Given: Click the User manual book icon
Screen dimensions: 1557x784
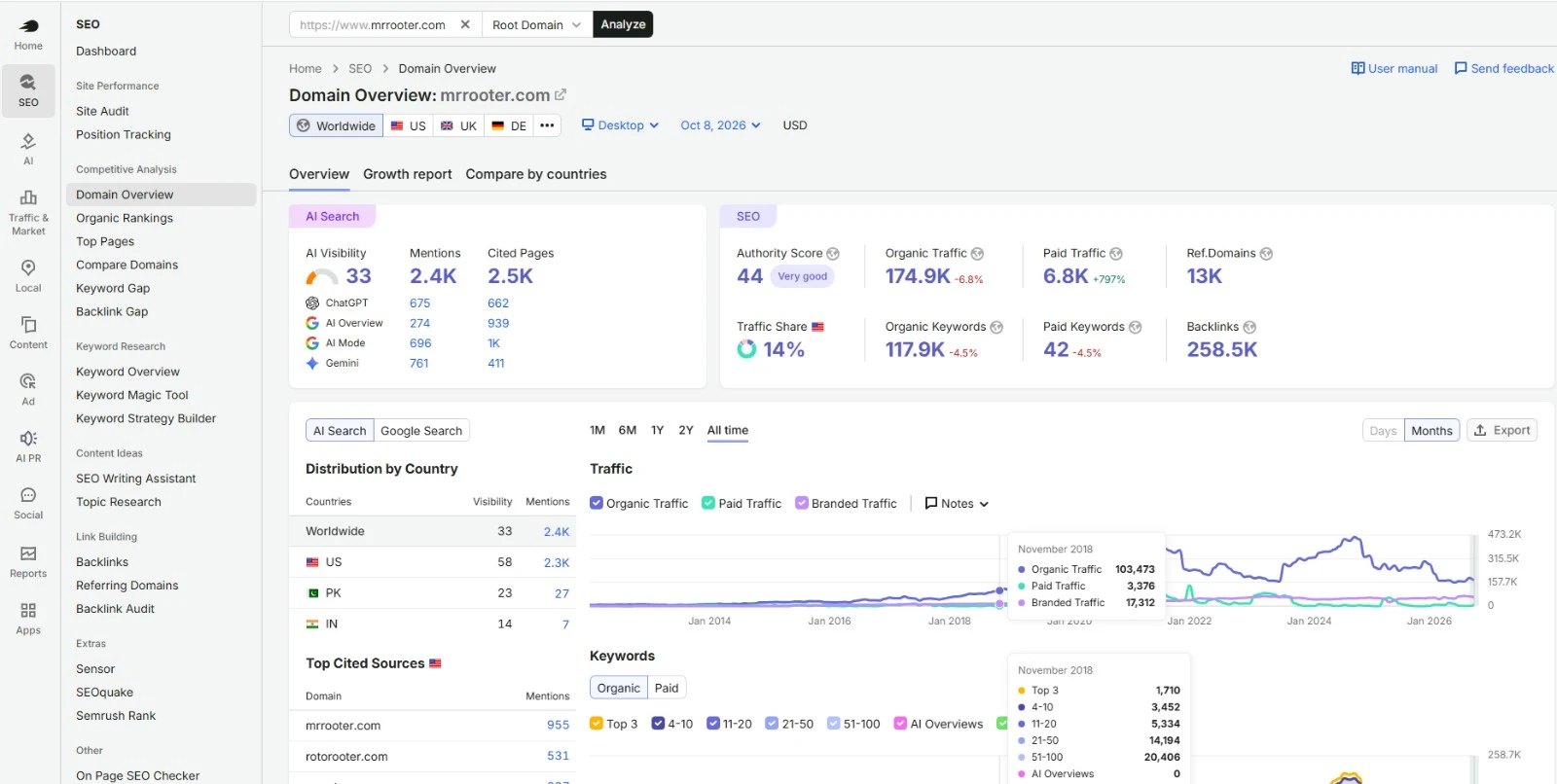Looking at the screenshot, I should pyautogui.click(x=1358, y=68).
